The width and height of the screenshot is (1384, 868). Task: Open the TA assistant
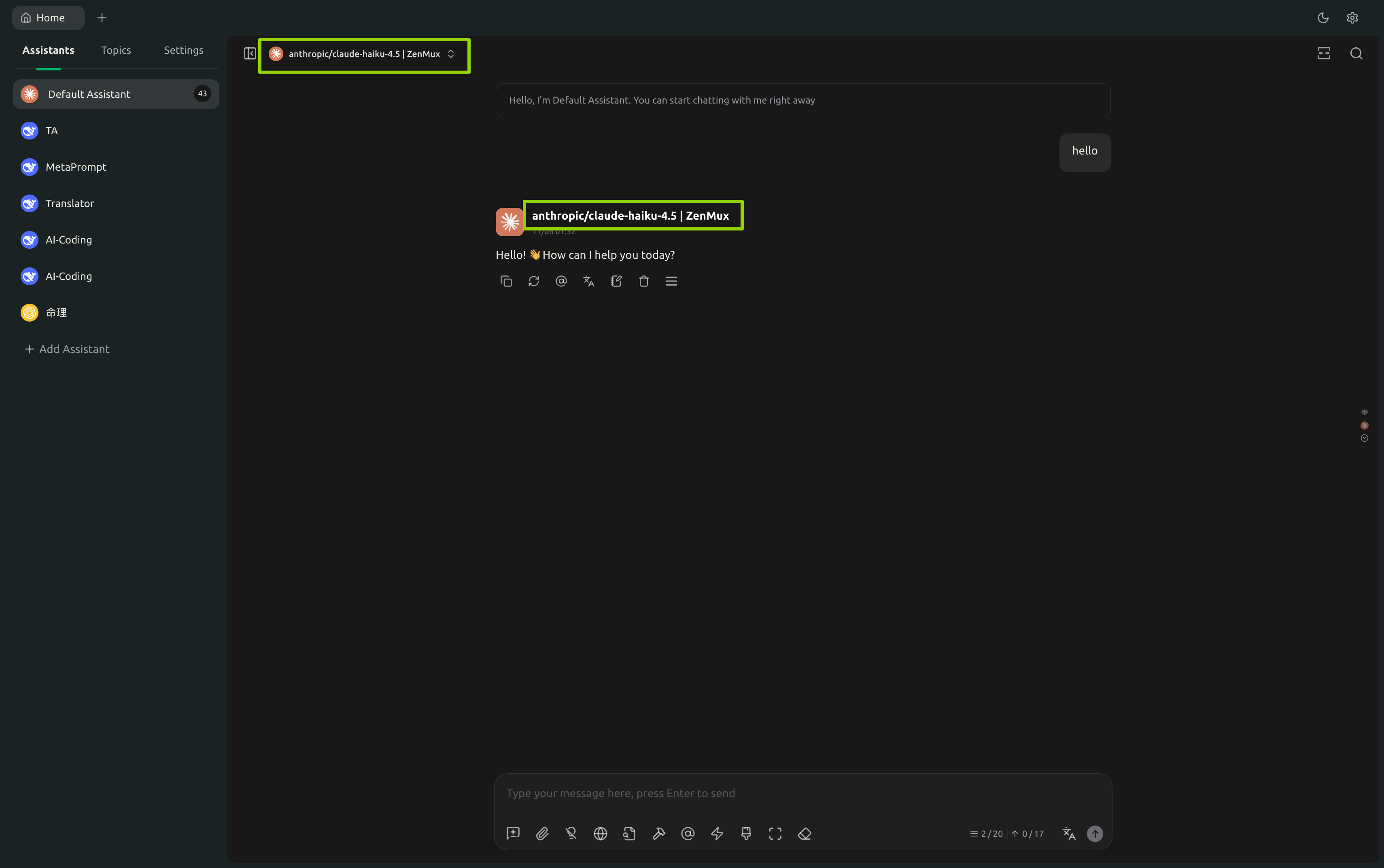(116, 131)
